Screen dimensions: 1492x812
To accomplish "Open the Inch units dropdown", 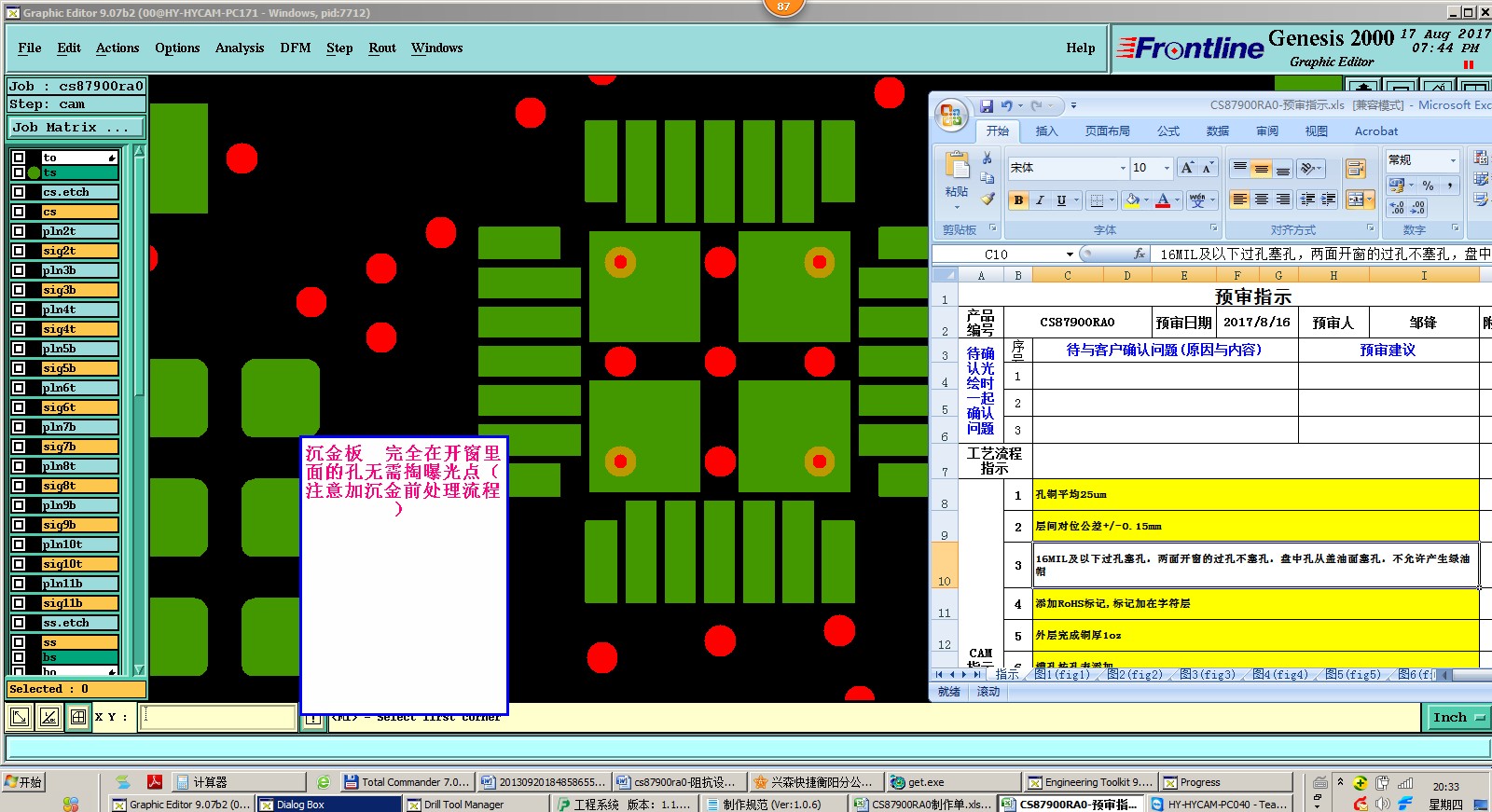I will click(x=1457, y=717).
